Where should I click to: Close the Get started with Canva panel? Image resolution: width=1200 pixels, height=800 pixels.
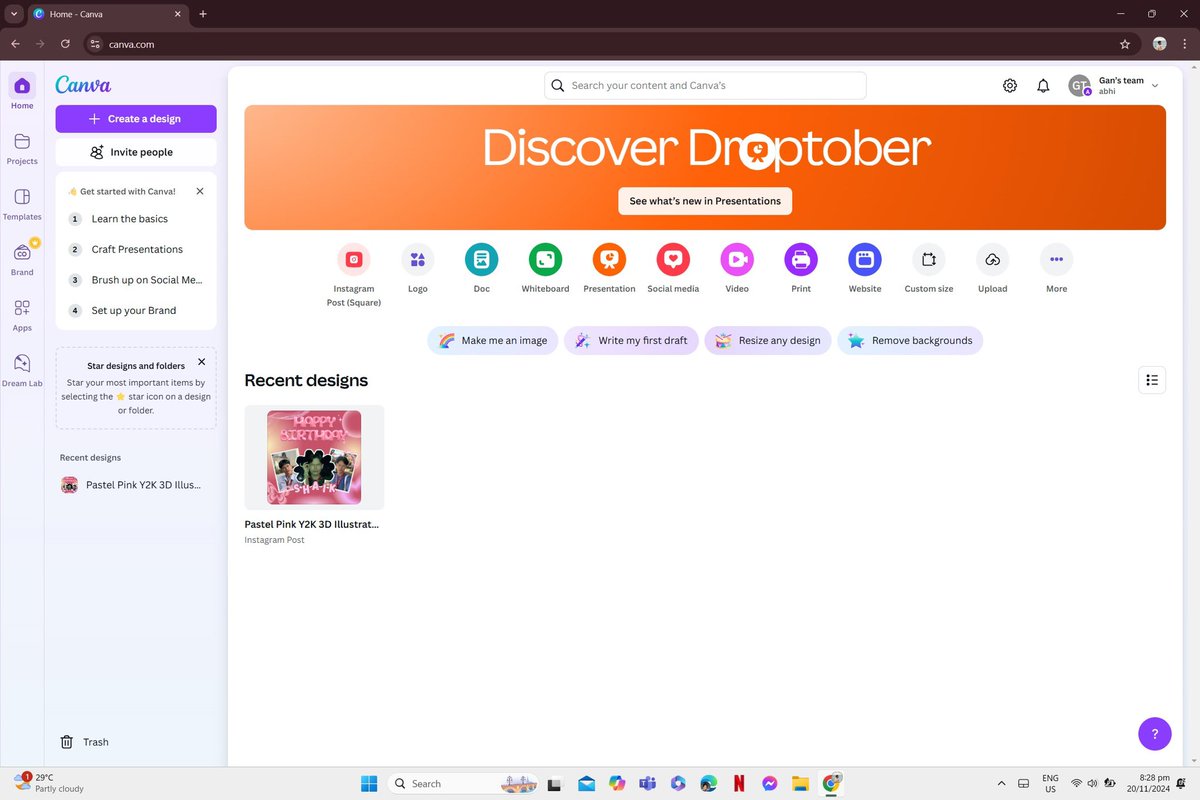(x=200, y=191)
